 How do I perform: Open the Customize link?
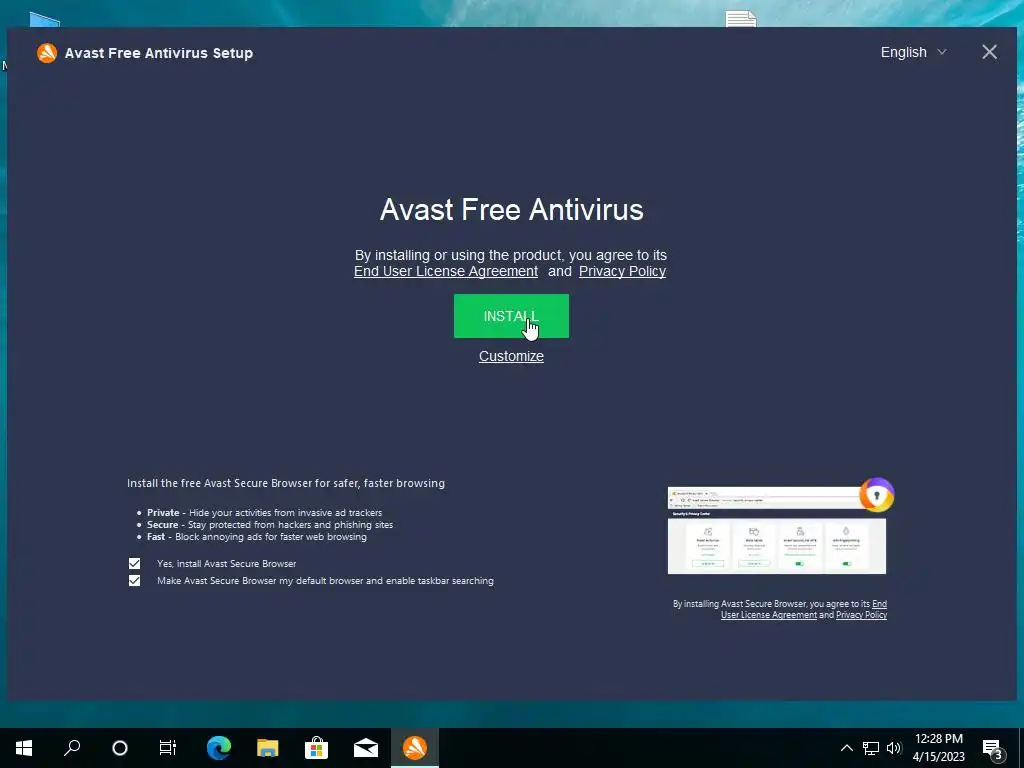511,356
